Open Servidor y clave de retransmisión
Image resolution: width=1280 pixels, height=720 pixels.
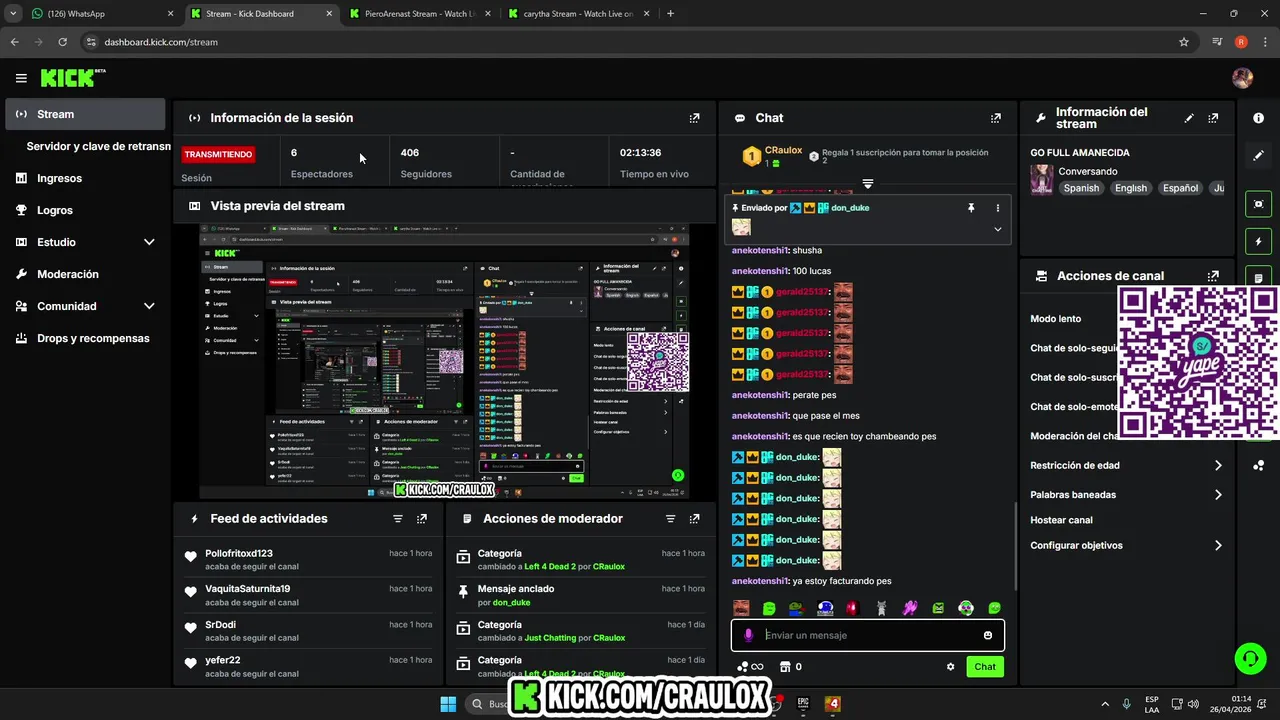[x=98, y=146]
